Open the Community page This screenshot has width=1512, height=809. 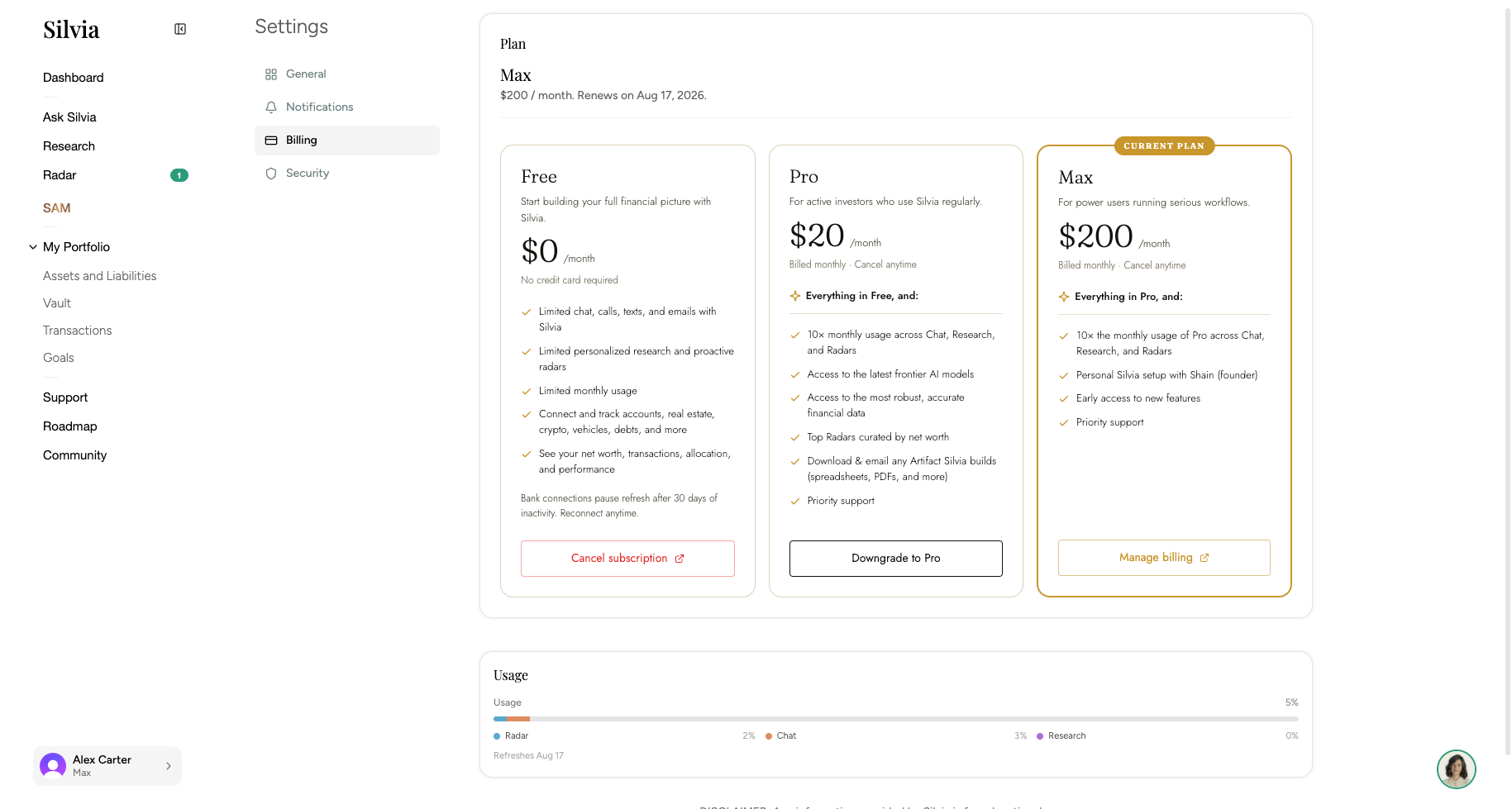point(75,455)
